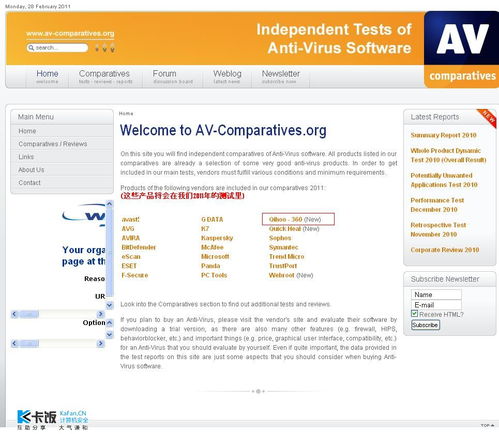Click the up arrow of the upper ad frame scrollbar
Screen dimensions: 499x434
[x=109, y=203]
